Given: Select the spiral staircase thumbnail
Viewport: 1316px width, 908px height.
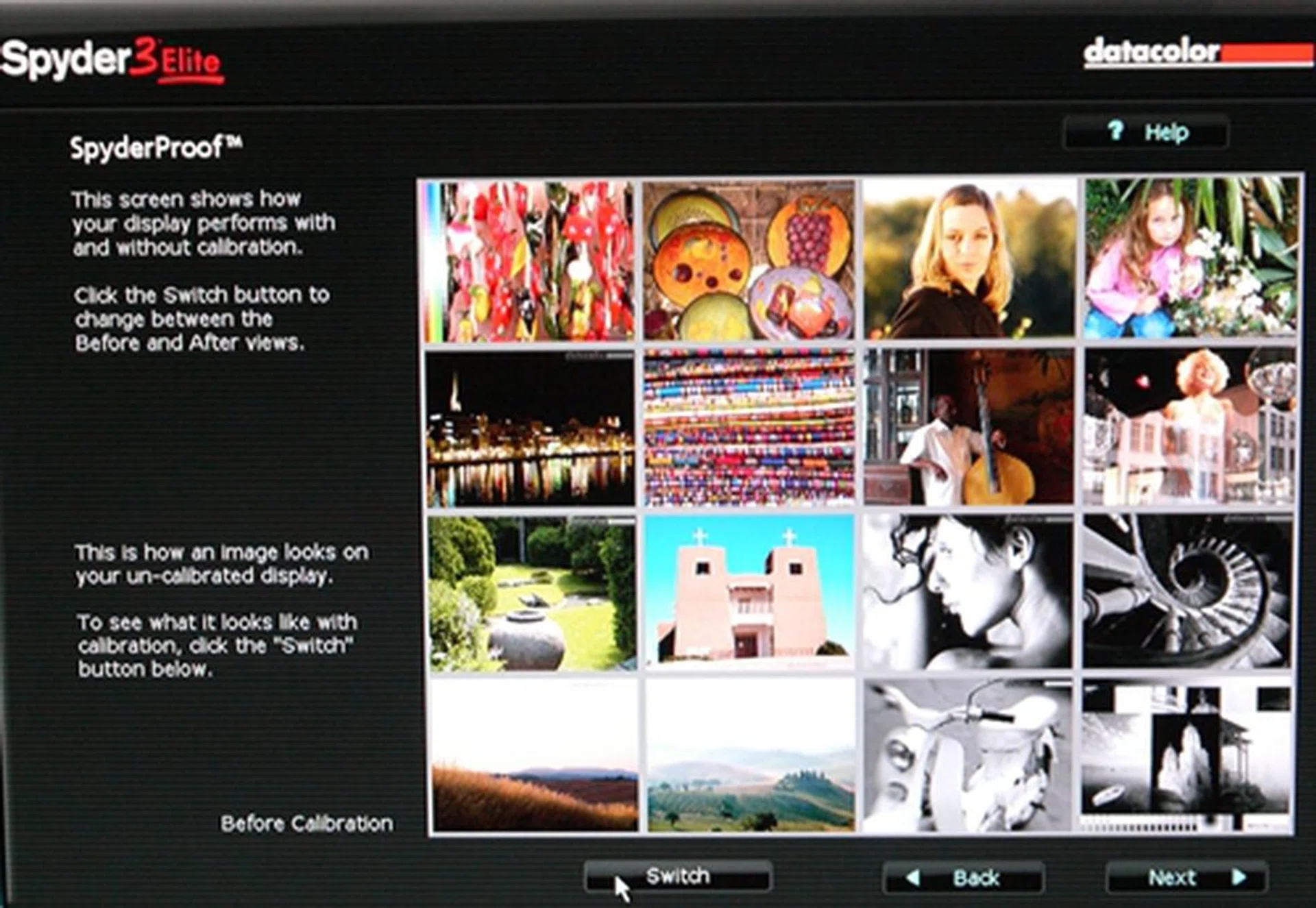Looking at the screenshot, I should pyautogui.click(x=1187, y=591).
